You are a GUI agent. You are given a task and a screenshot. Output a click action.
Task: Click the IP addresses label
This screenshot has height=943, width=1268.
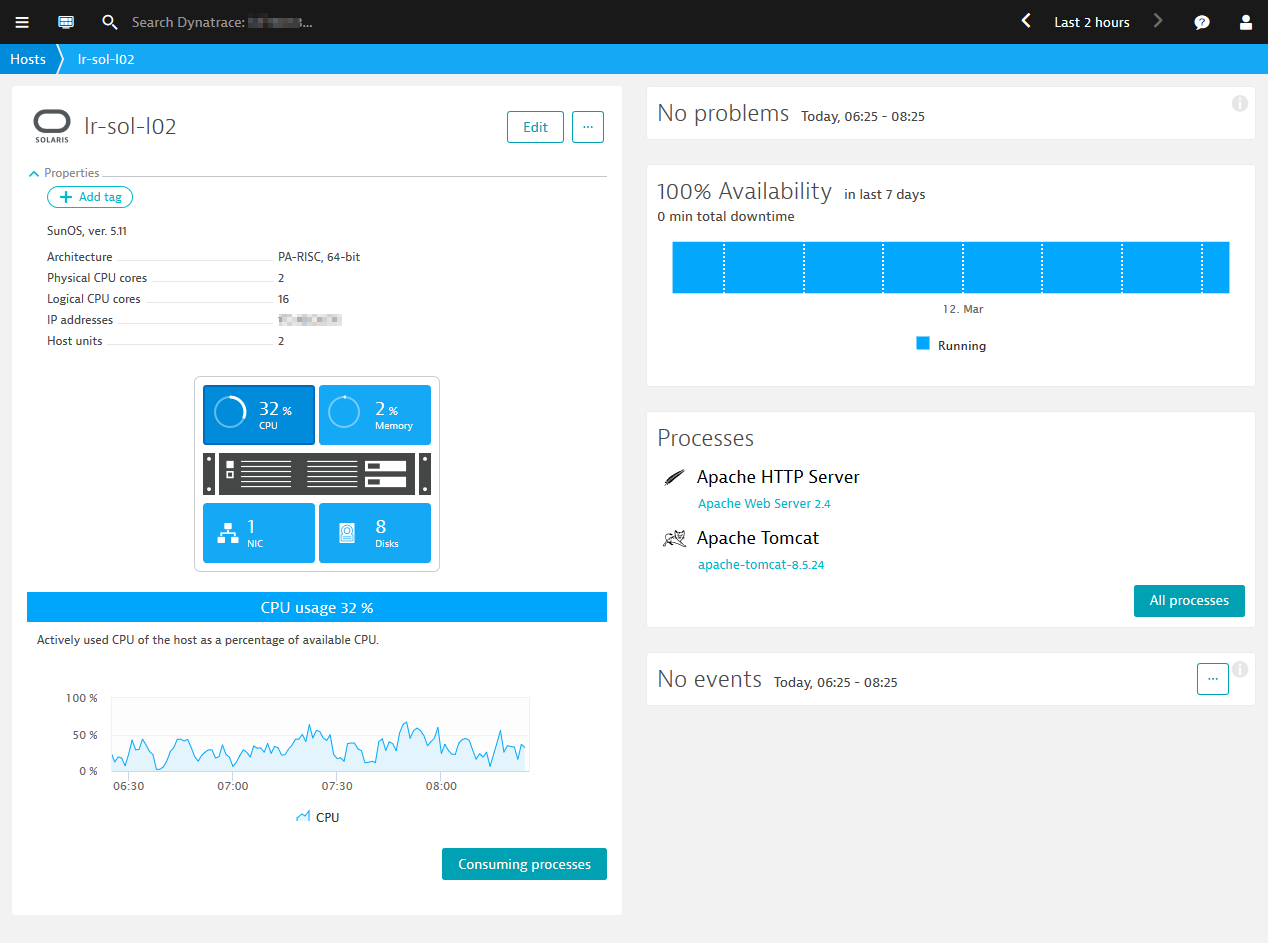[x=80, y=320]
